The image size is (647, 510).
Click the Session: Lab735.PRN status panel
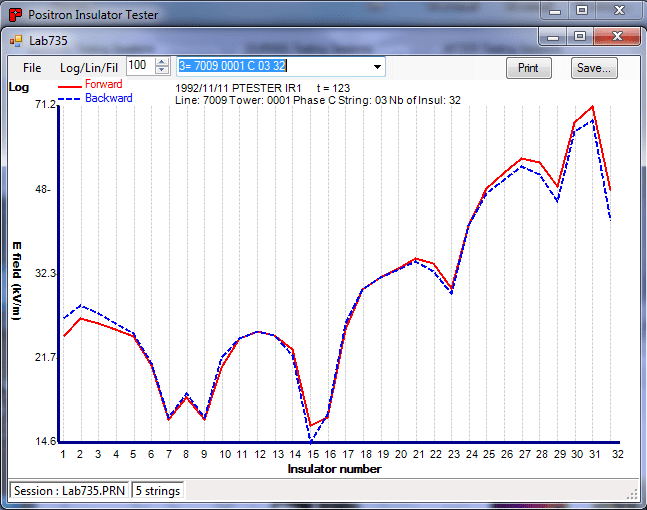tap(69, 491)
